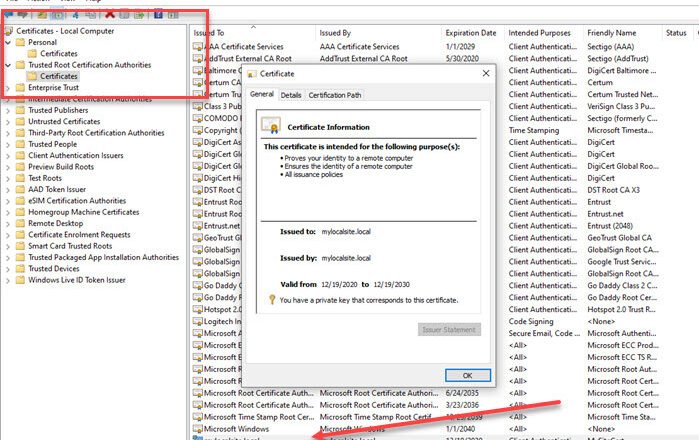Click the AAA Certificate Services certificate icon
The width and height of the screenshot is (699, 440).
click(x=197, y=46)
